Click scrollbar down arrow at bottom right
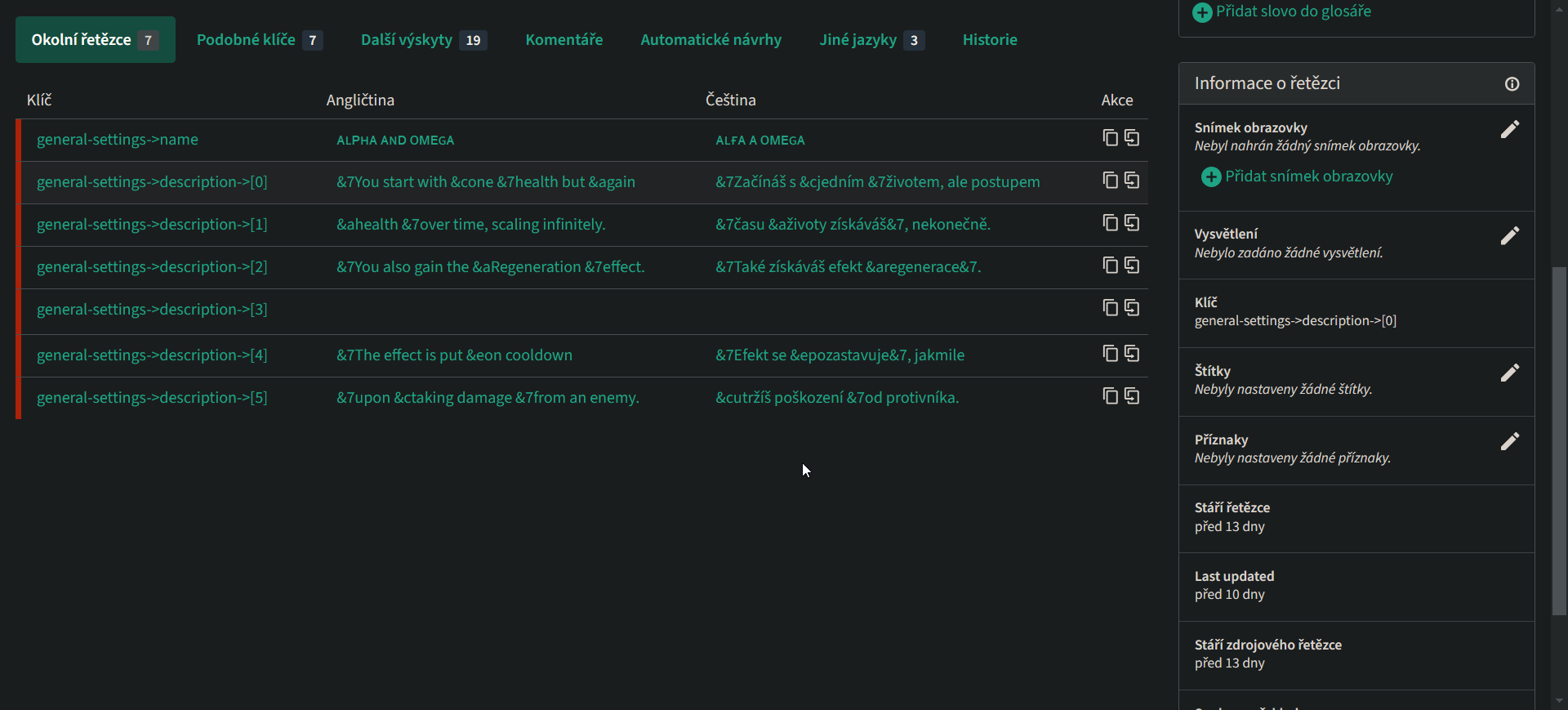 click(1560, 701)
